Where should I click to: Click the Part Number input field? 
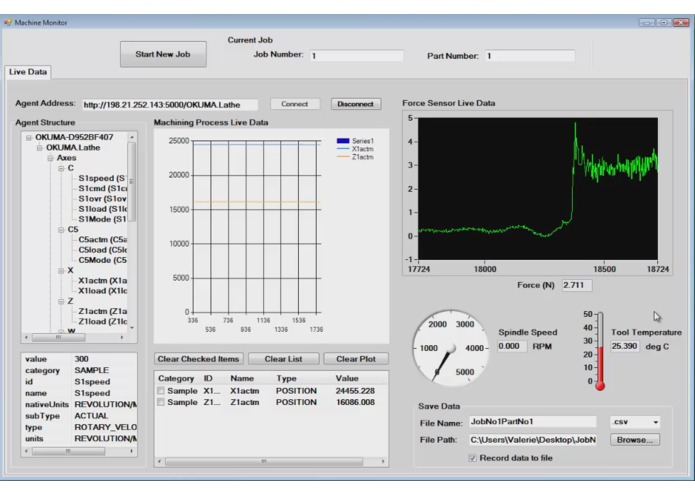pyautogui.click(x=530, y=56)
